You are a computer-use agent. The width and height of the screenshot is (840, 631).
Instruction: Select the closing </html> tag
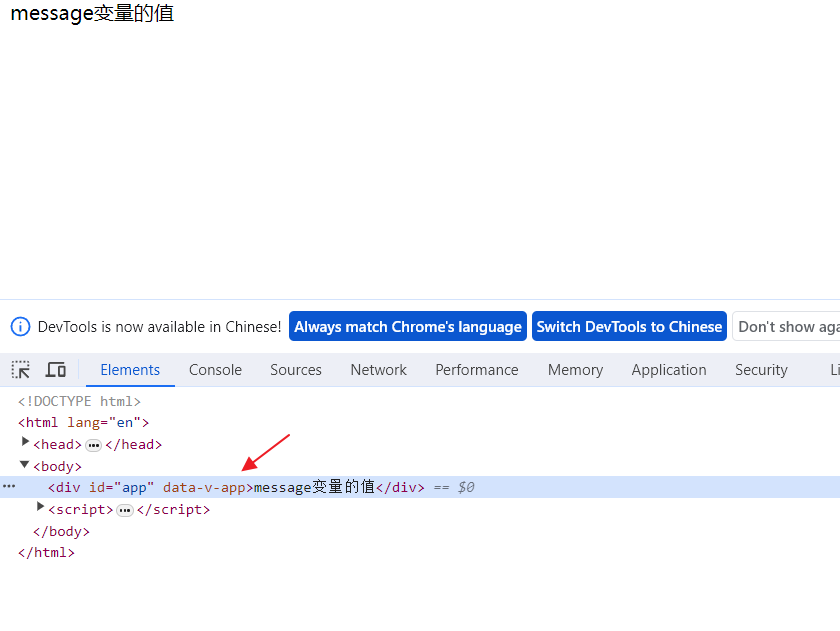[x=46, y=552]
